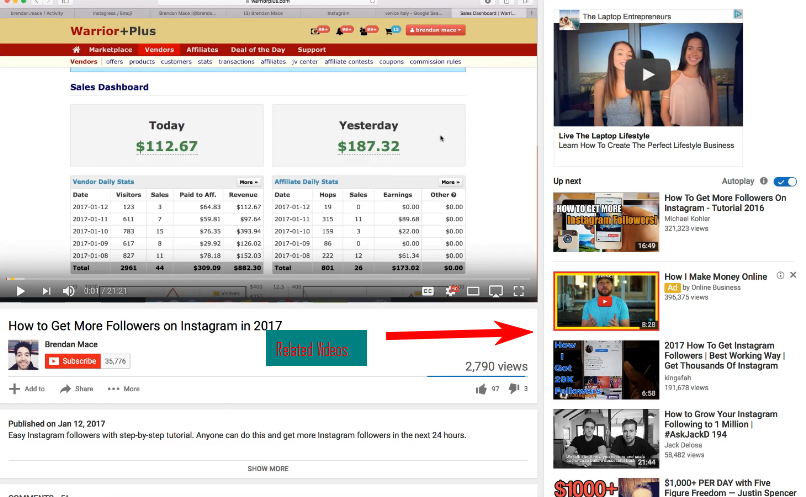Play the YouTube video
Image resolution: width=806 pixels, height=497 pixels.
point(21,291)
